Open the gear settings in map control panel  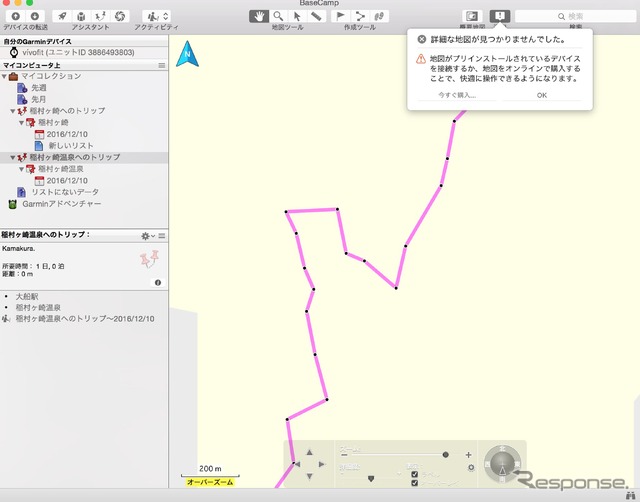pos(471,468)
